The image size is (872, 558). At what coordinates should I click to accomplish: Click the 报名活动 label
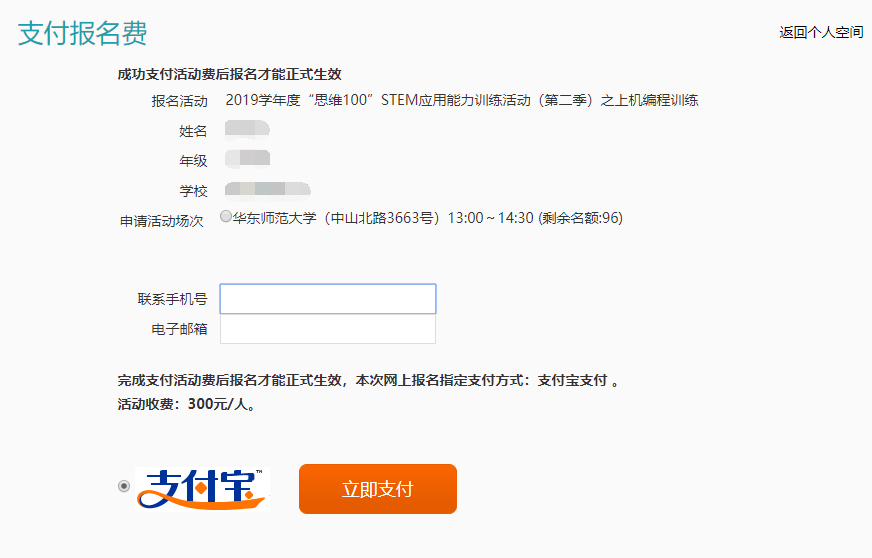(x=179, y=101)
